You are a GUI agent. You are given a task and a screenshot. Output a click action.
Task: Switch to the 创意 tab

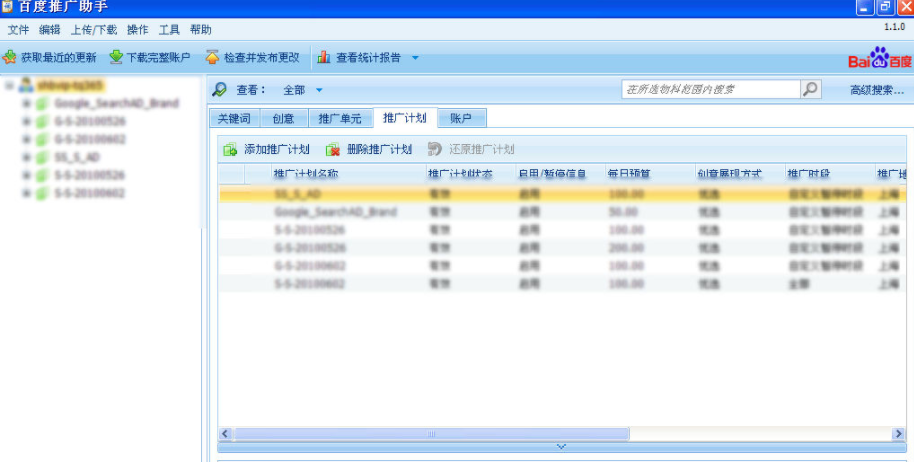(x=284, y=118)
